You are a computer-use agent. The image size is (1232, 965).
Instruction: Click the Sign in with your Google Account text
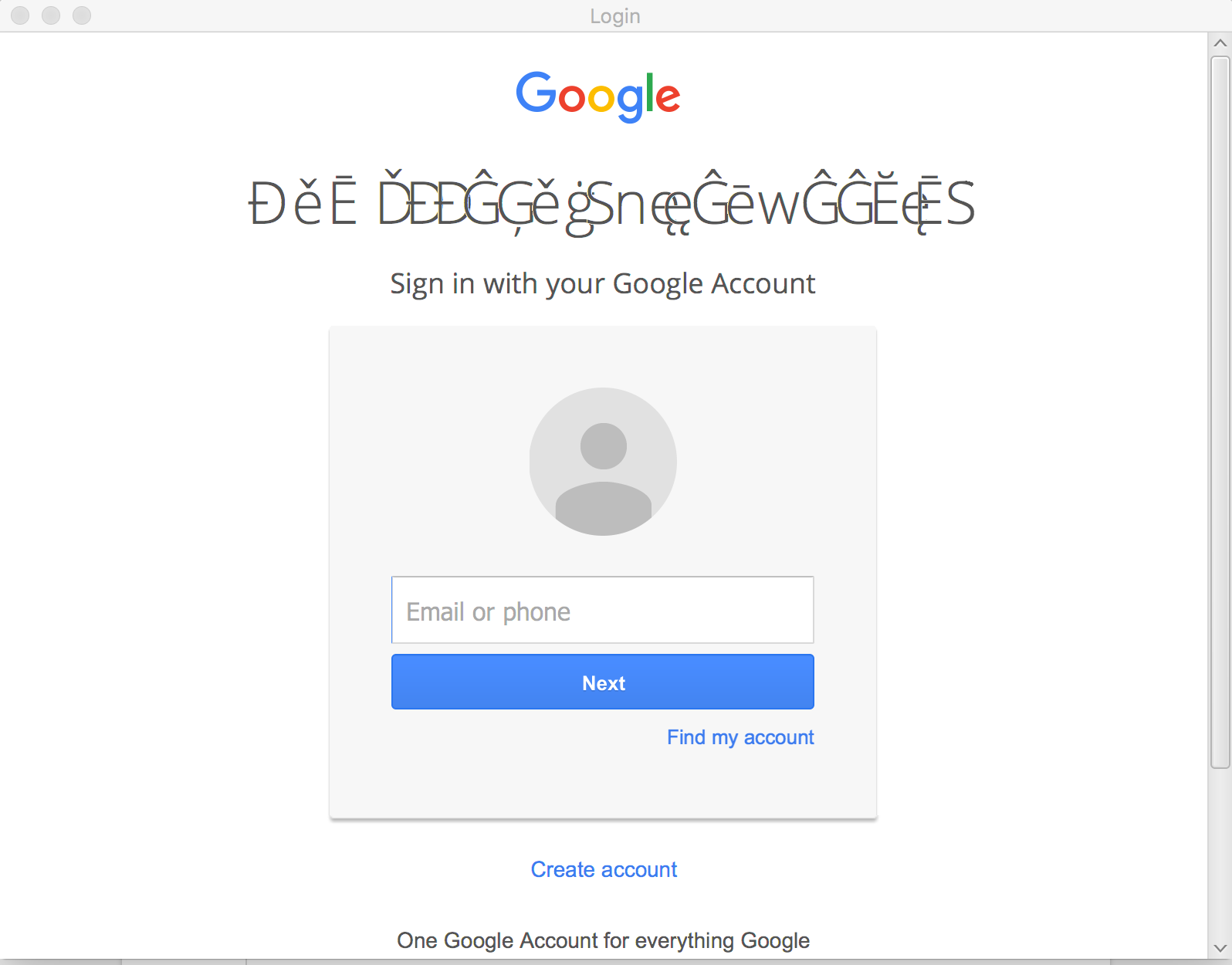603,283
